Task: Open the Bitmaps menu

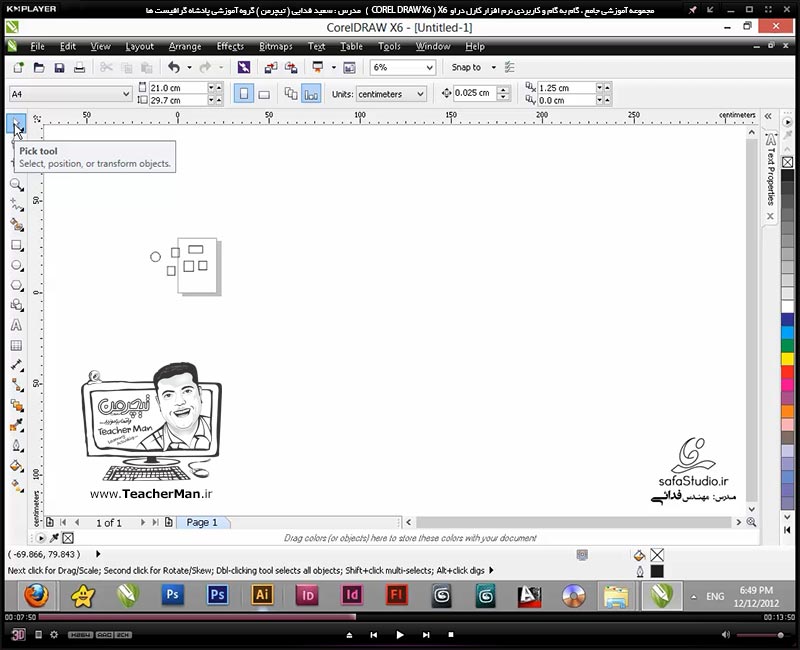Action: tap(276, 46)
